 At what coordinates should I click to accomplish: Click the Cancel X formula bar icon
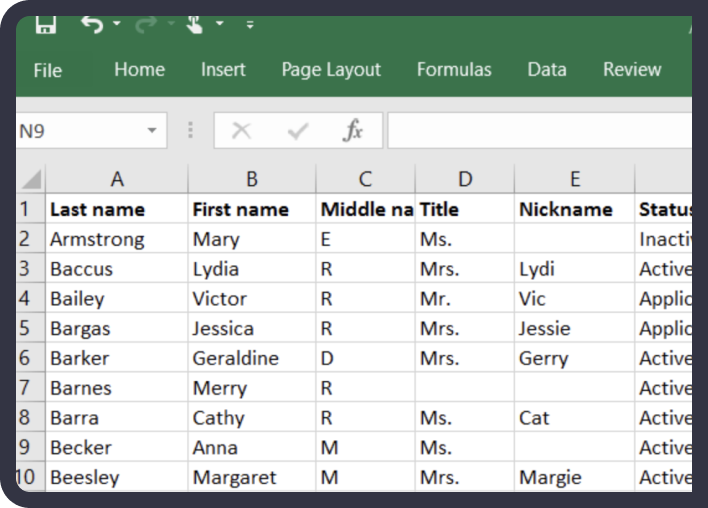click(241, 131)
